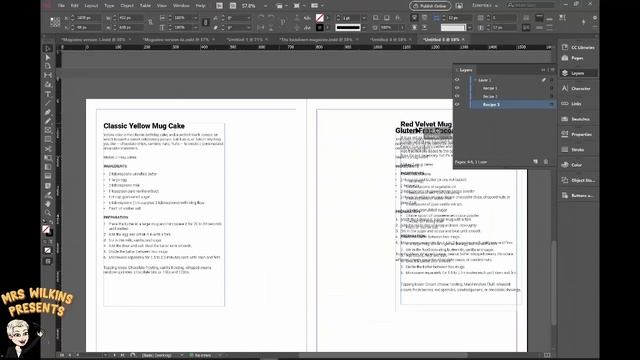Select the Pencil tool

pos(48,121)
